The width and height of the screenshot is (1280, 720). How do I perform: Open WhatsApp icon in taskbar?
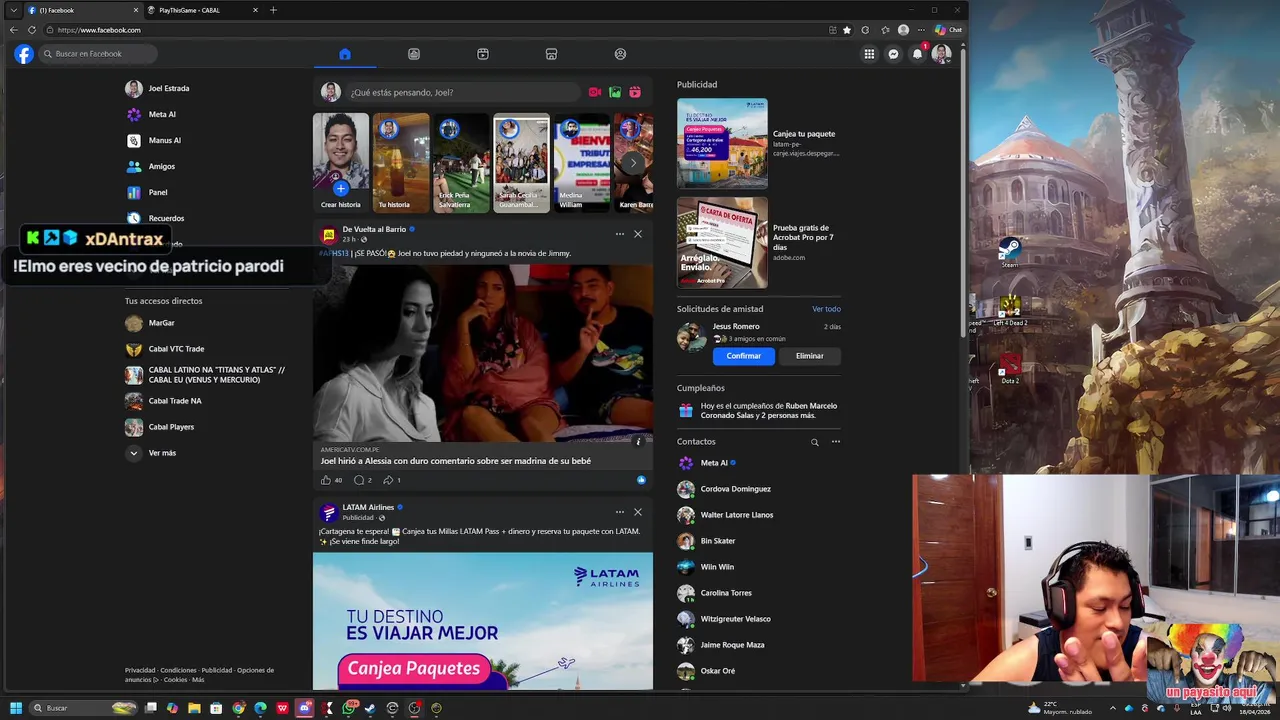tap(348, 708)
